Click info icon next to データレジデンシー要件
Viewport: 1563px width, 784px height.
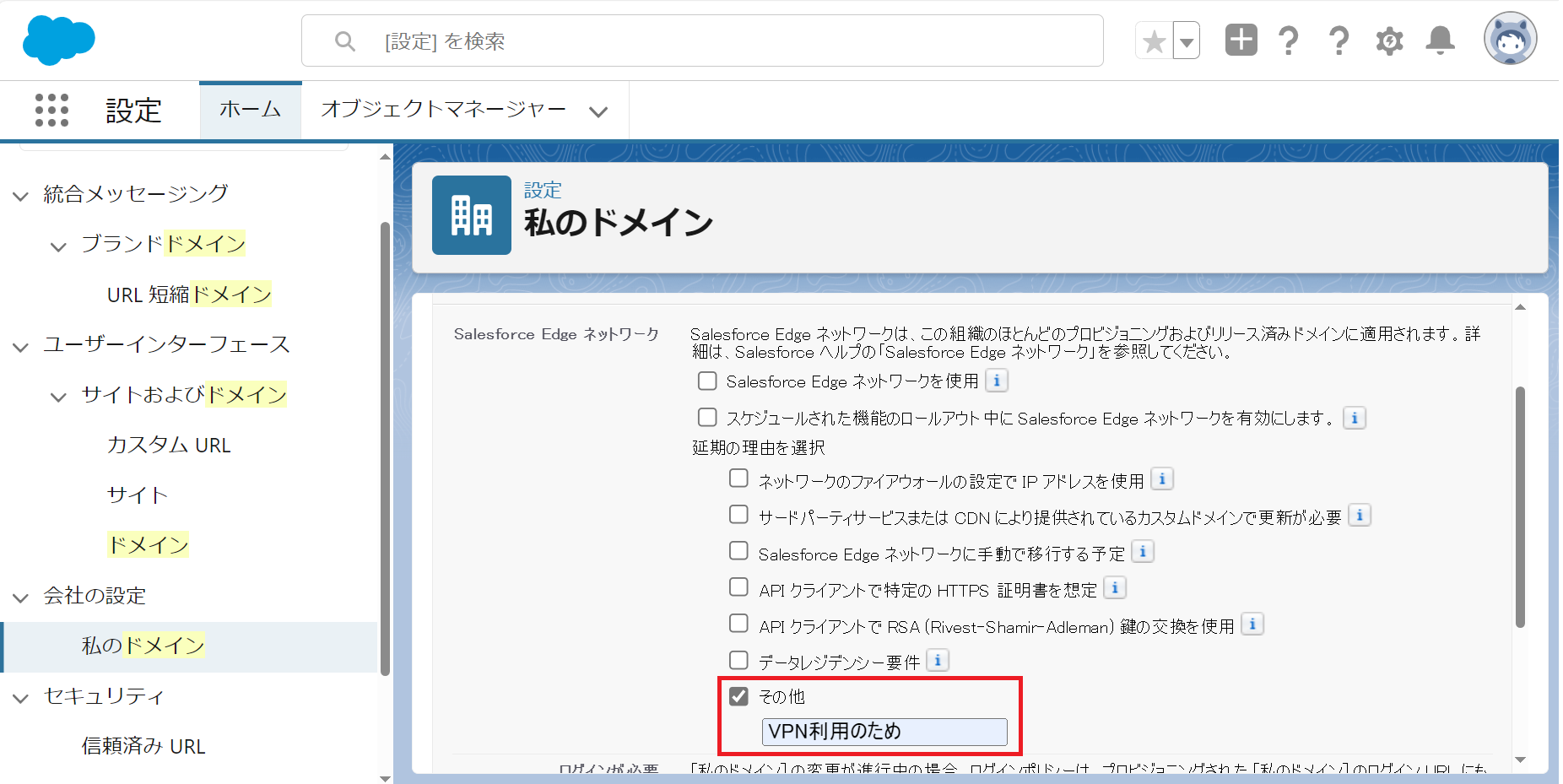point(938,661)
